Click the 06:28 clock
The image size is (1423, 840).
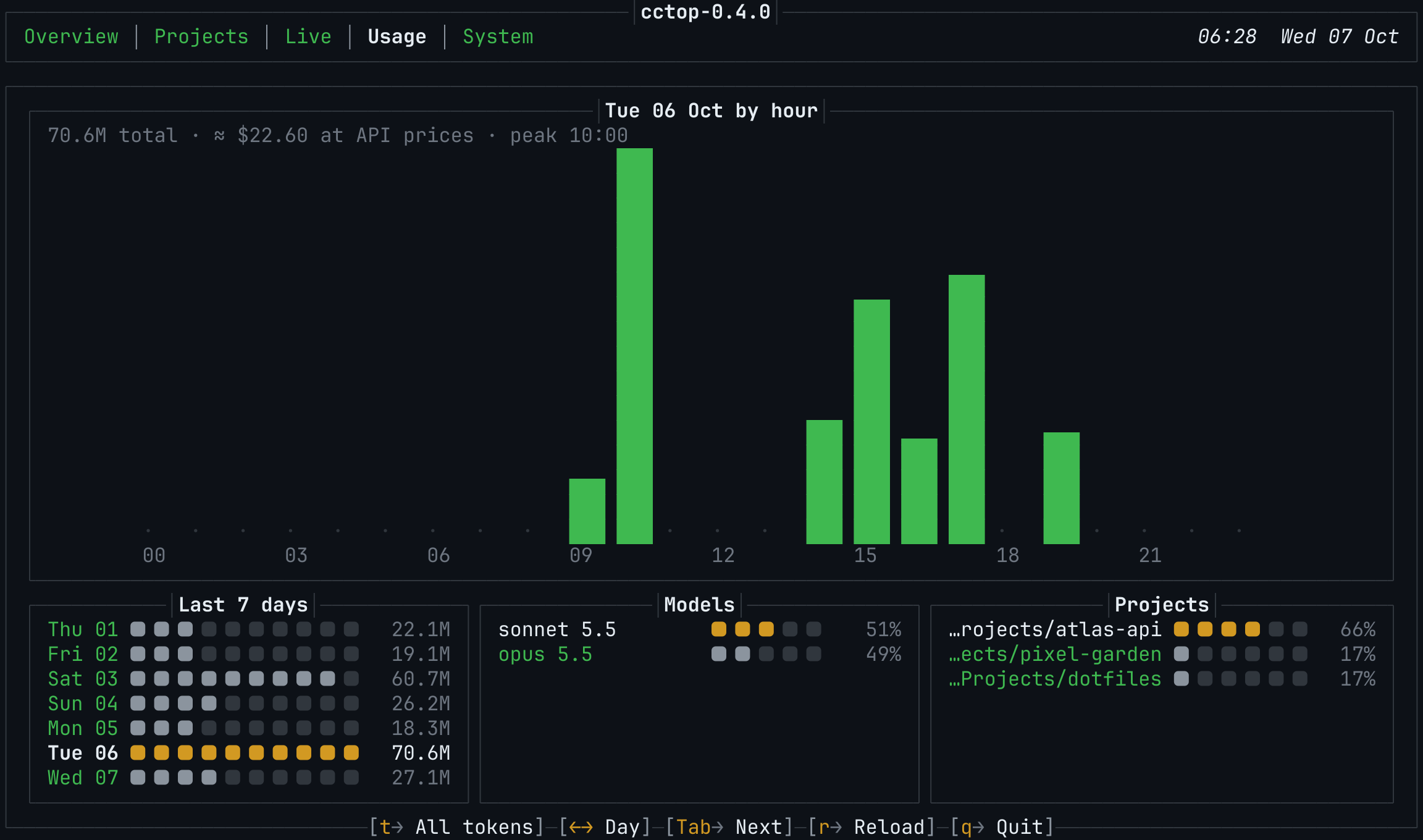click(x=1227, y=36)
